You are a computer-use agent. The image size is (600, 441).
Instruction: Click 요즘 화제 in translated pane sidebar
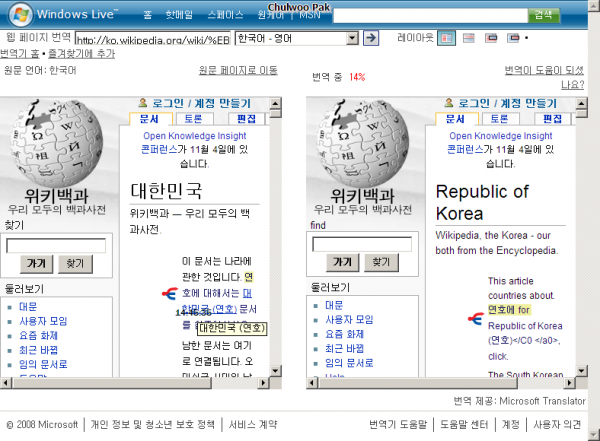pyautogui.click(x=344, y=334)
